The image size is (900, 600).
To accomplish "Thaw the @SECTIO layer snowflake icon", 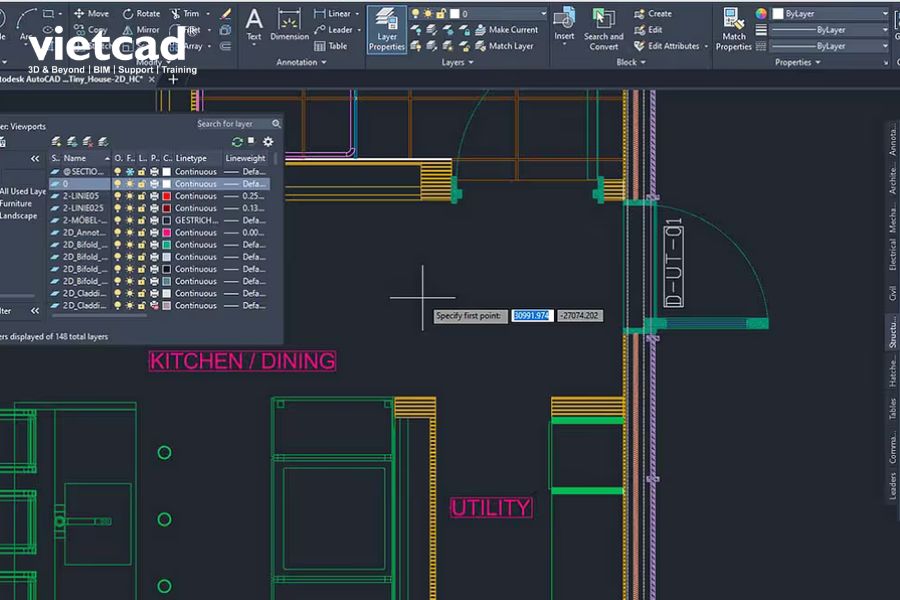I will point(130,172).
